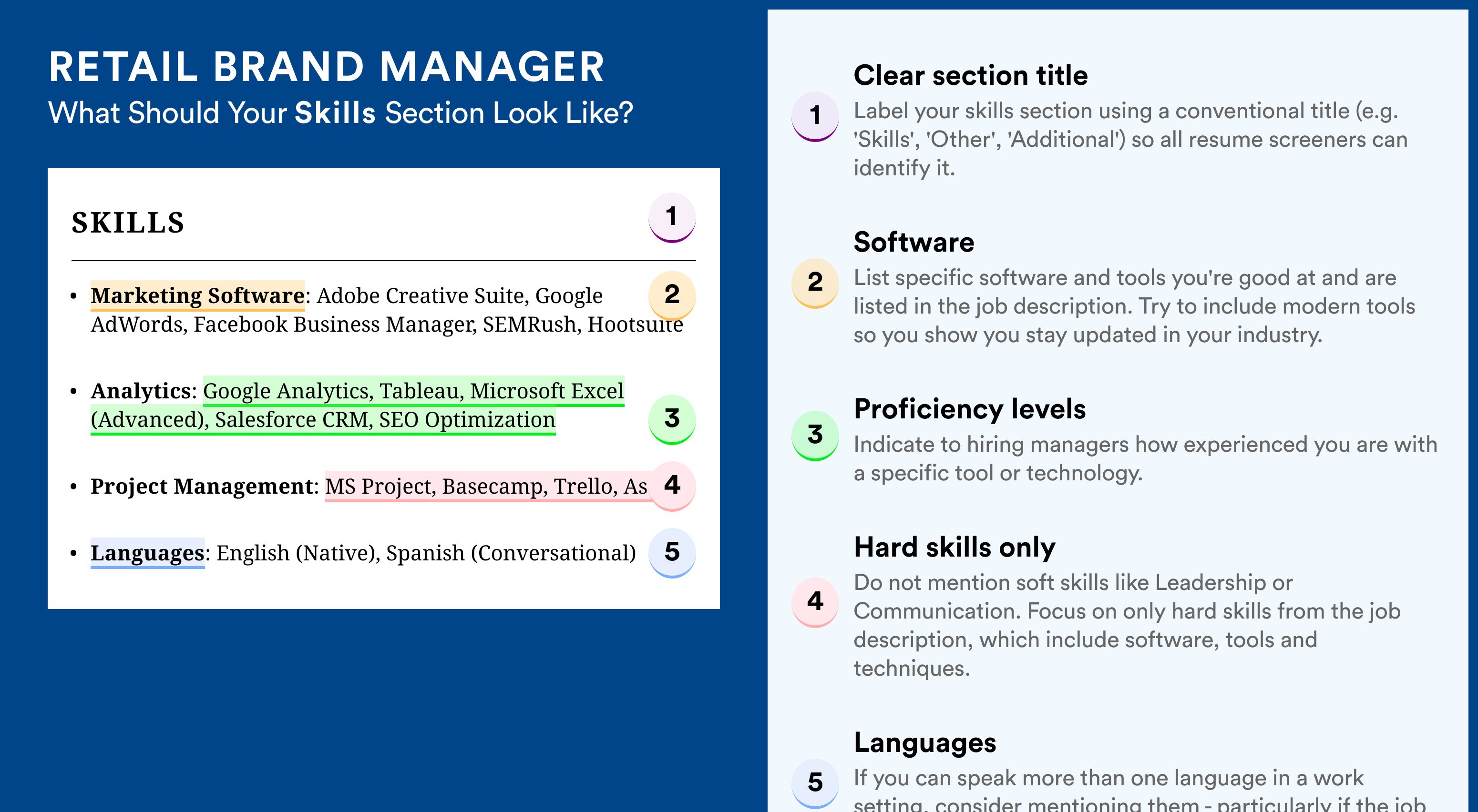Click badge 5 next to Languages heading
Viewport: 1478px width, 812px height.
[x=815, y=783]
